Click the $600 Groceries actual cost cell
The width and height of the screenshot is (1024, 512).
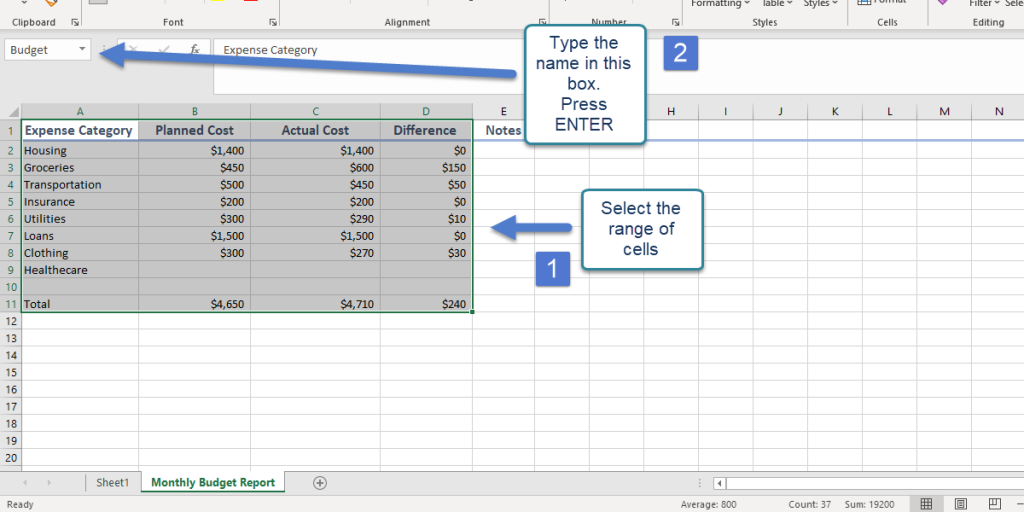click(x=315, y=167)
